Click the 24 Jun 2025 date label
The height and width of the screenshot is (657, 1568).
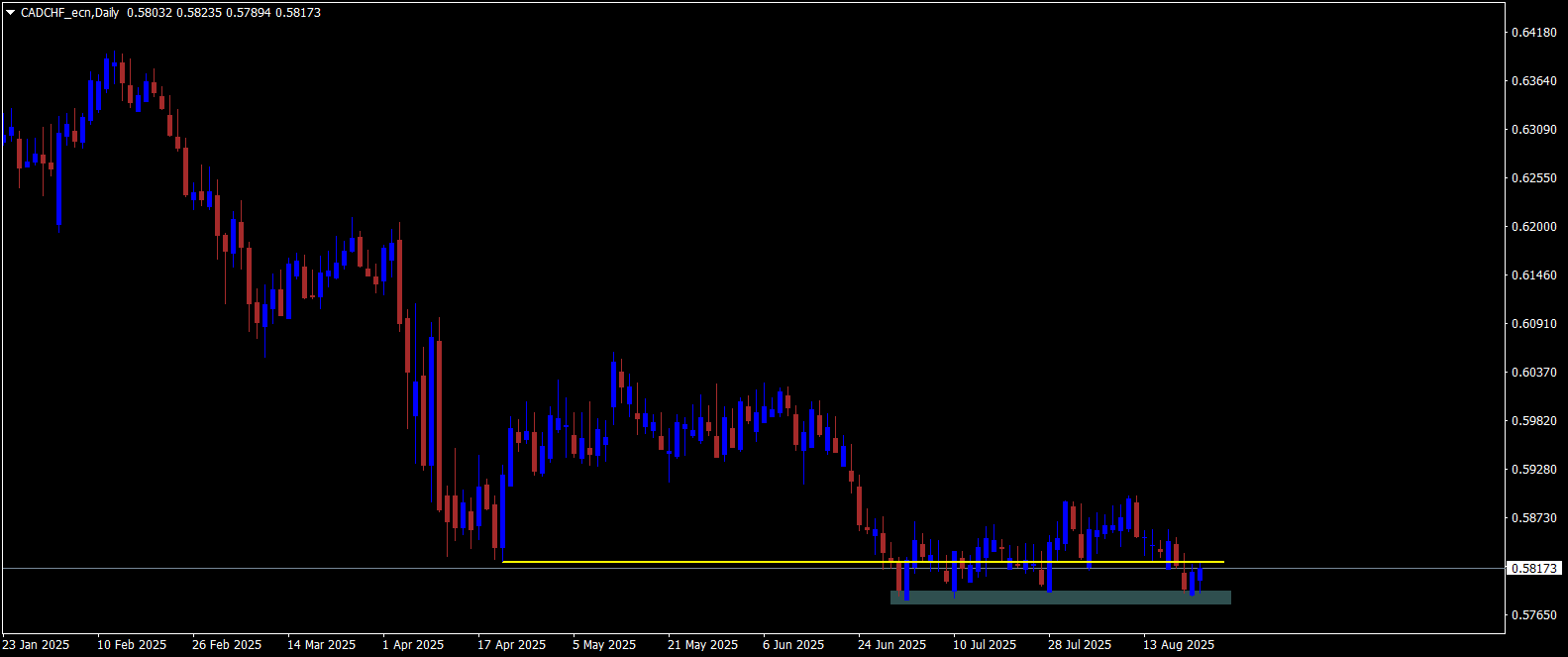[891, 645]
